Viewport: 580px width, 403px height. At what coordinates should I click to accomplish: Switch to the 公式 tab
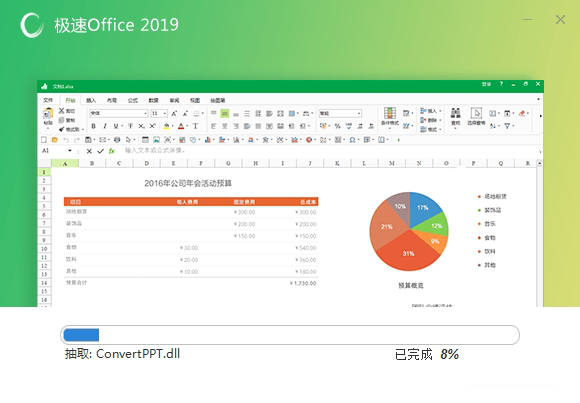(132, 100)
